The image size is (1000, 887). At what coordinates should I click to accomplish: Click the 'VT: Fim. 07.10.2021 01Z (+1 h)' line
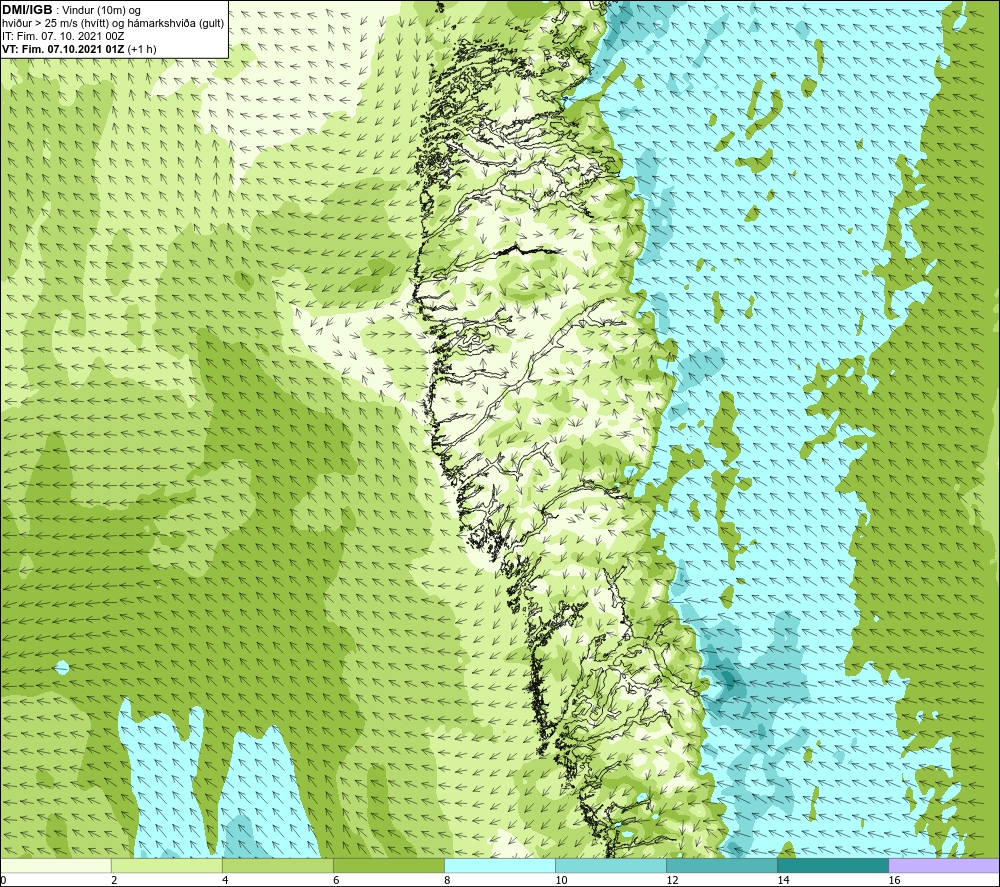click(79, 49)
